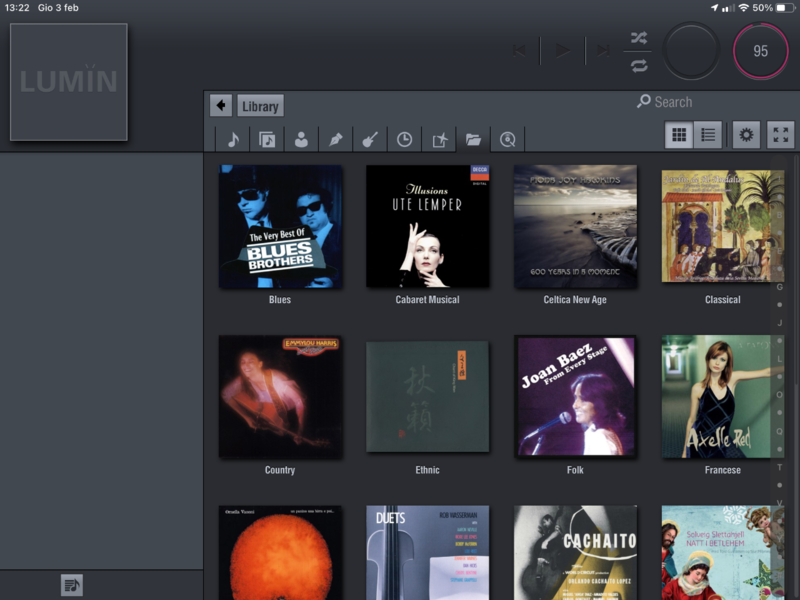This screenshot has width=800, height=600.
Task: Open the Blues Brothers album cover
Action: 280,227
